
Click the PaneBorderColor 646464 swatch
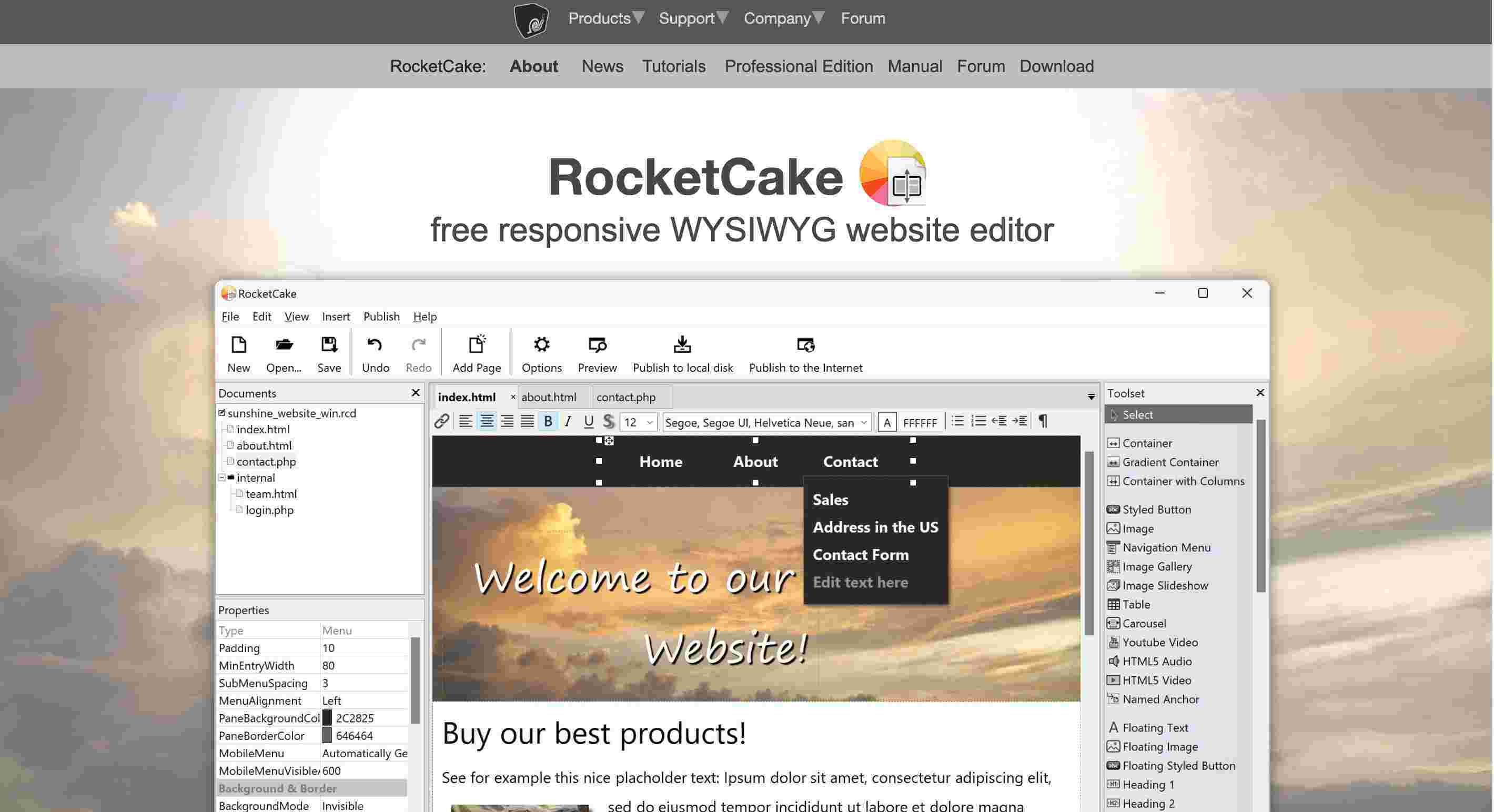pos(327,735)
